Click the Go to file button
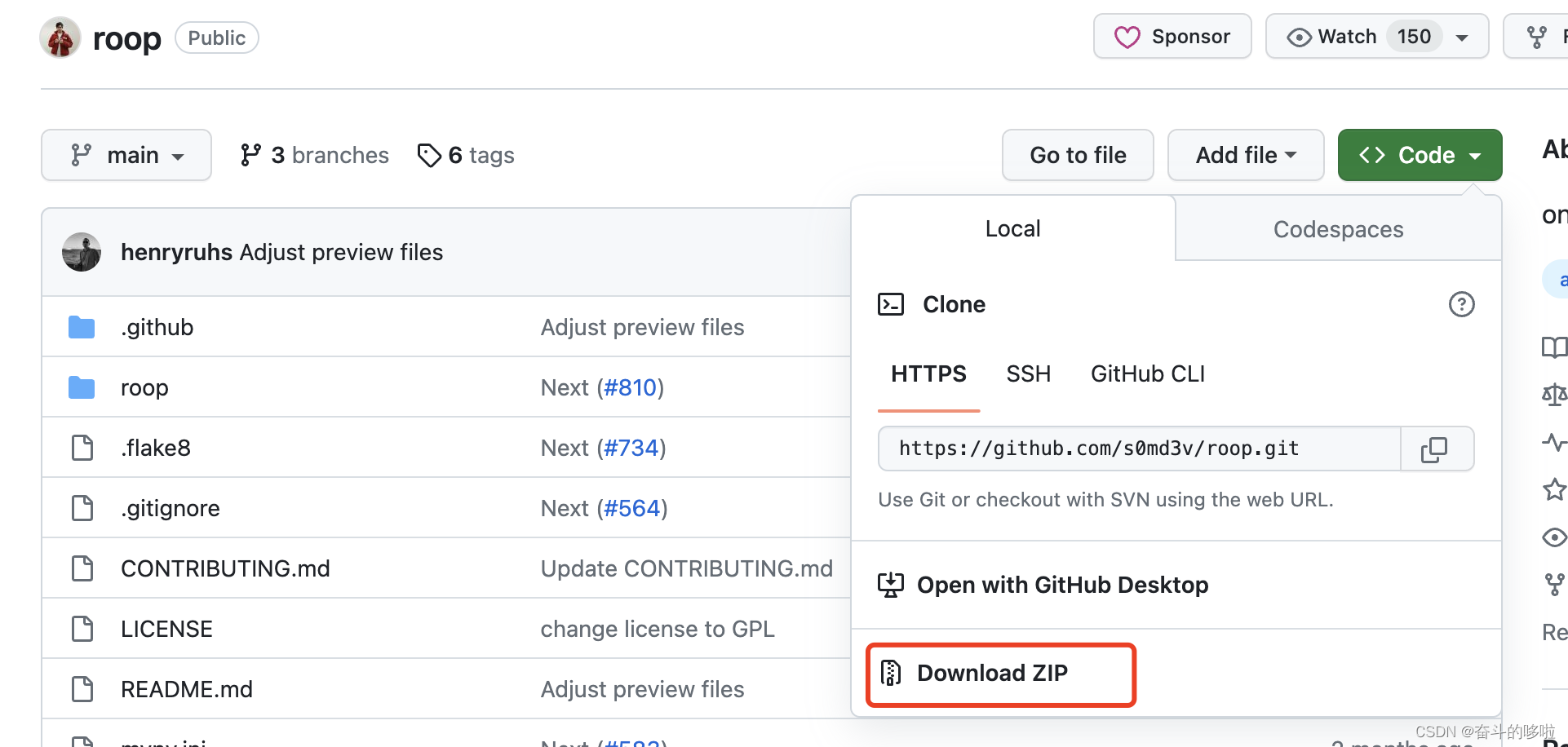The width and height of the screenshot is (1568, 747). [1078, 155]
